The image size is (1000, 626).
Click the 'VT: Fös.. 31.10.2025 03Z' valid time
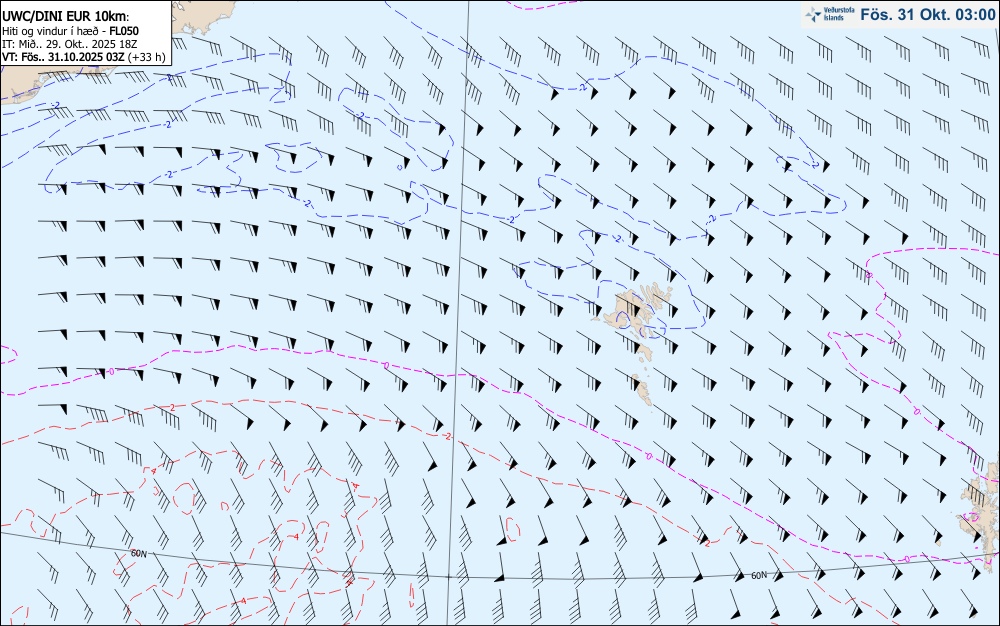pyautogui.click(x=62, y=57)
